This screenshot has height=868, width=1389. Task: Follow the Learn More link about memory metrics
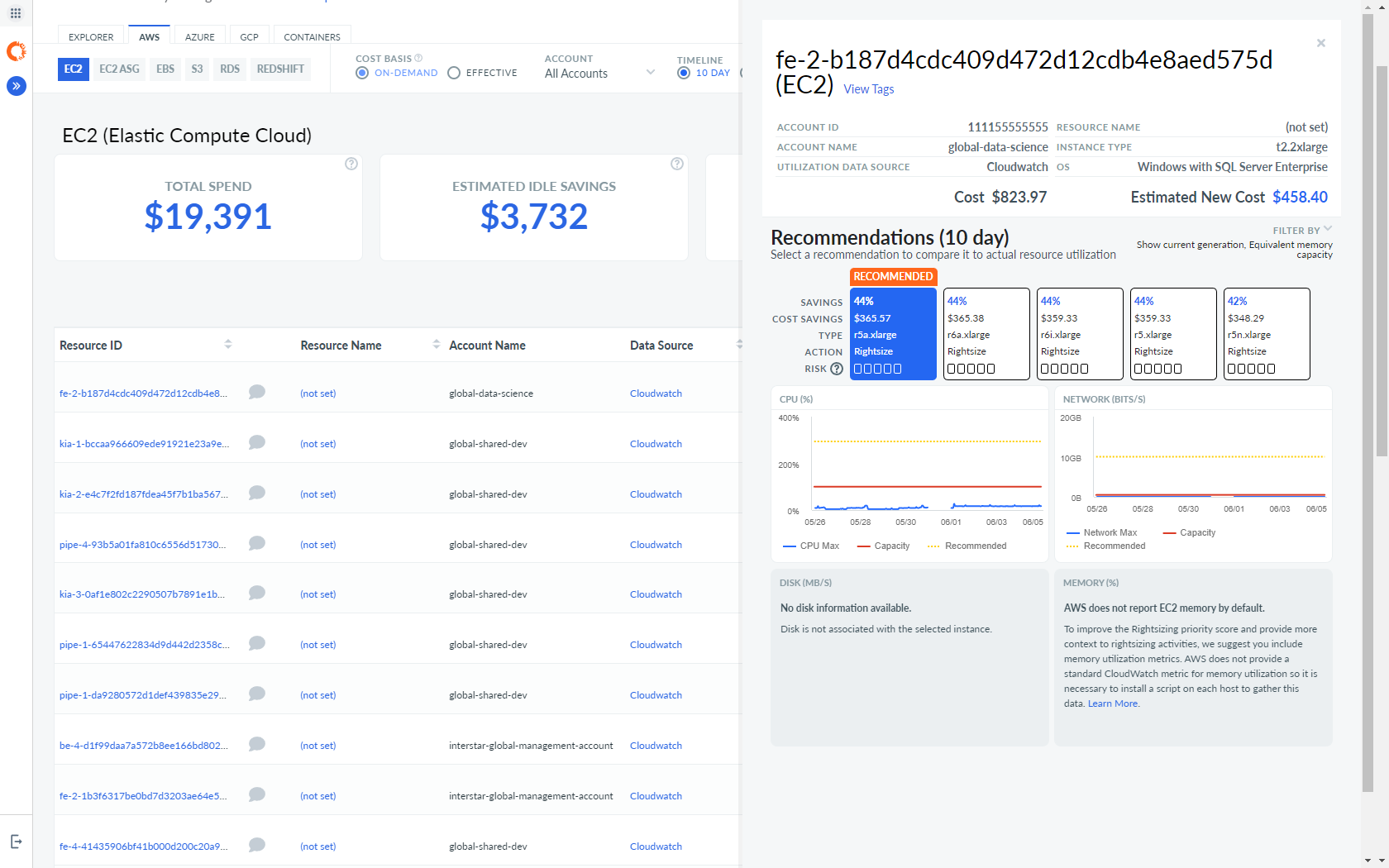coord(1112,703)
